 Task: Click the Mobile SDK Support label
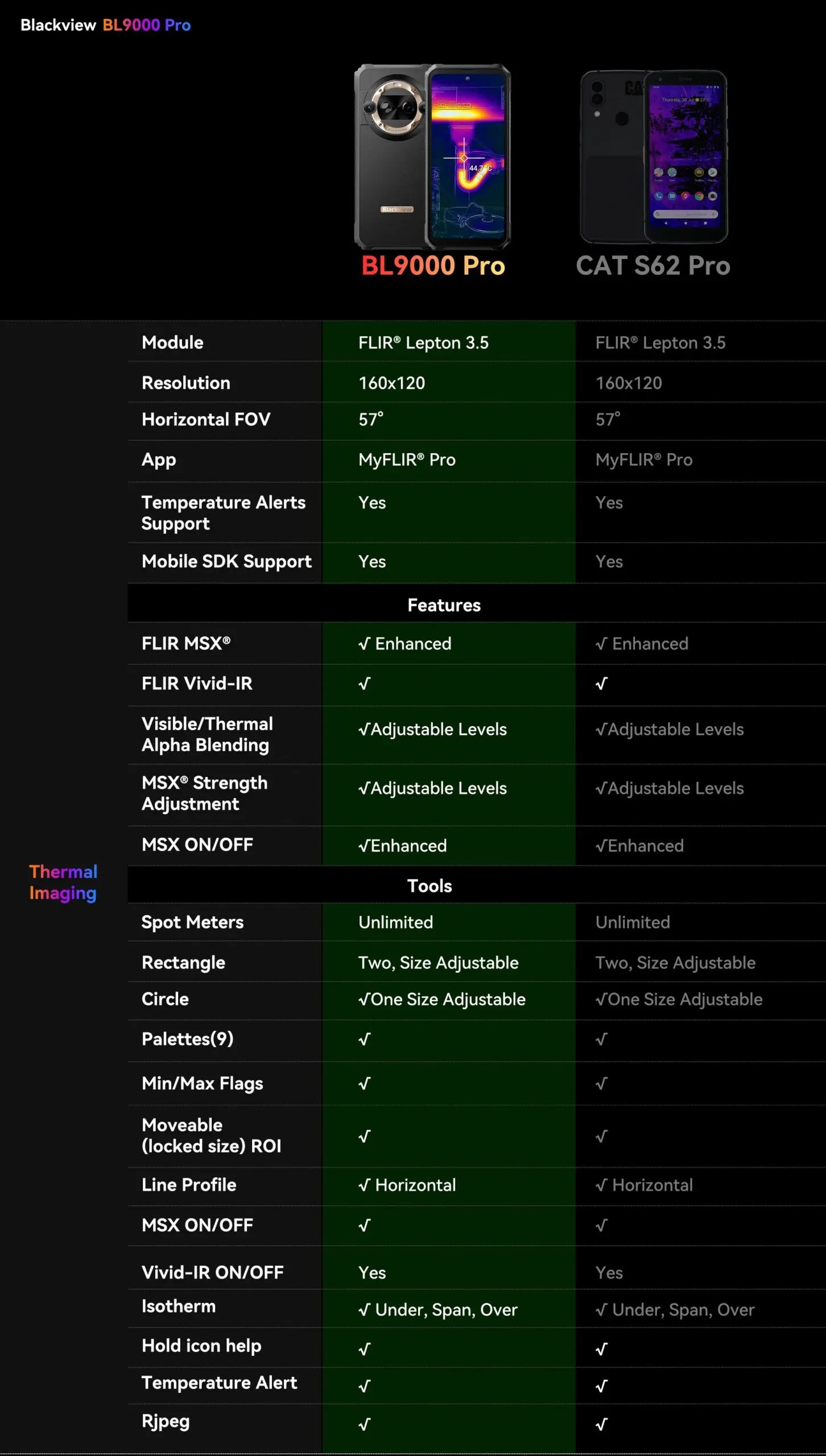click(x=226, y=561)
